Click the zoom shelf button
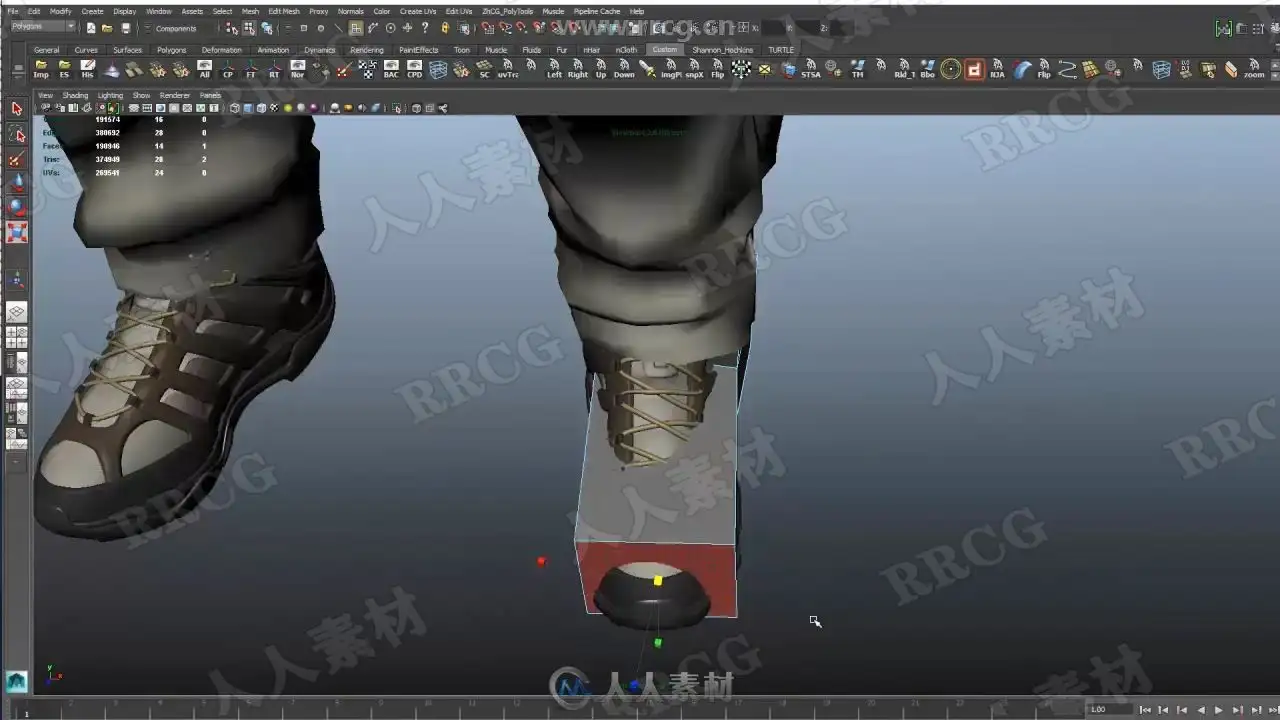Image resolution: width=1280 pixels, height=720 pixels. 1254,69
